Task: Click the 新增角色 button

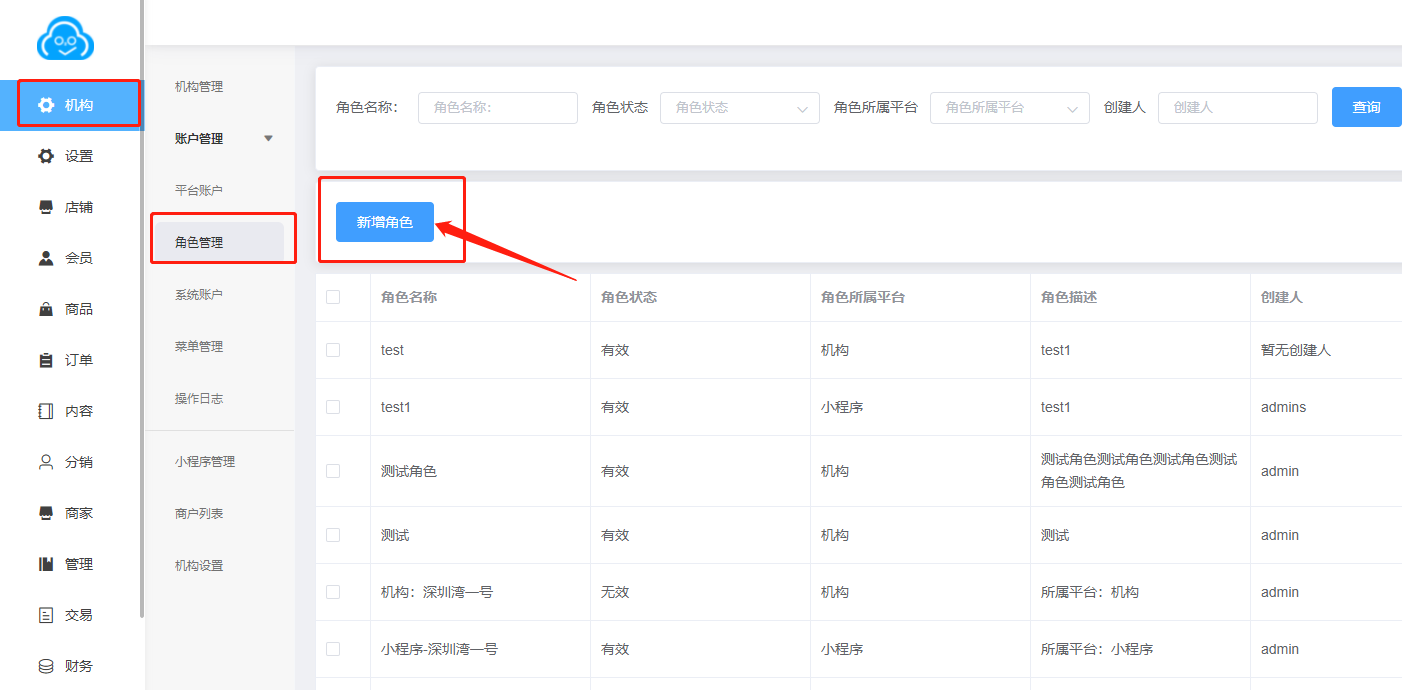Action: click(385, 222)
